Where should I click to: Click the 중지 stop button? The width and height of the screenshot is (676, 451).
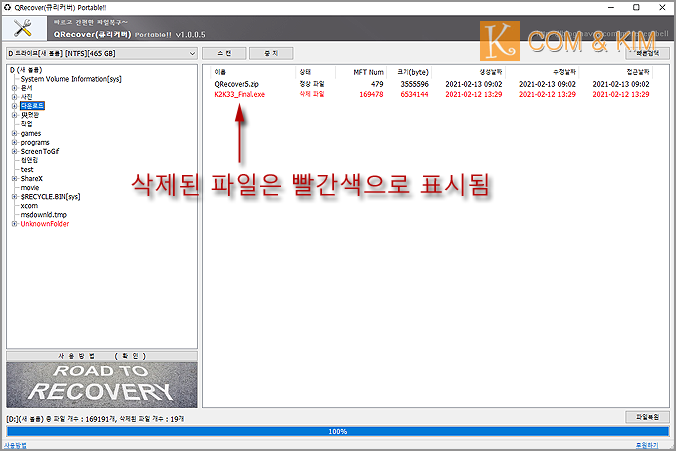click(271, 53)
